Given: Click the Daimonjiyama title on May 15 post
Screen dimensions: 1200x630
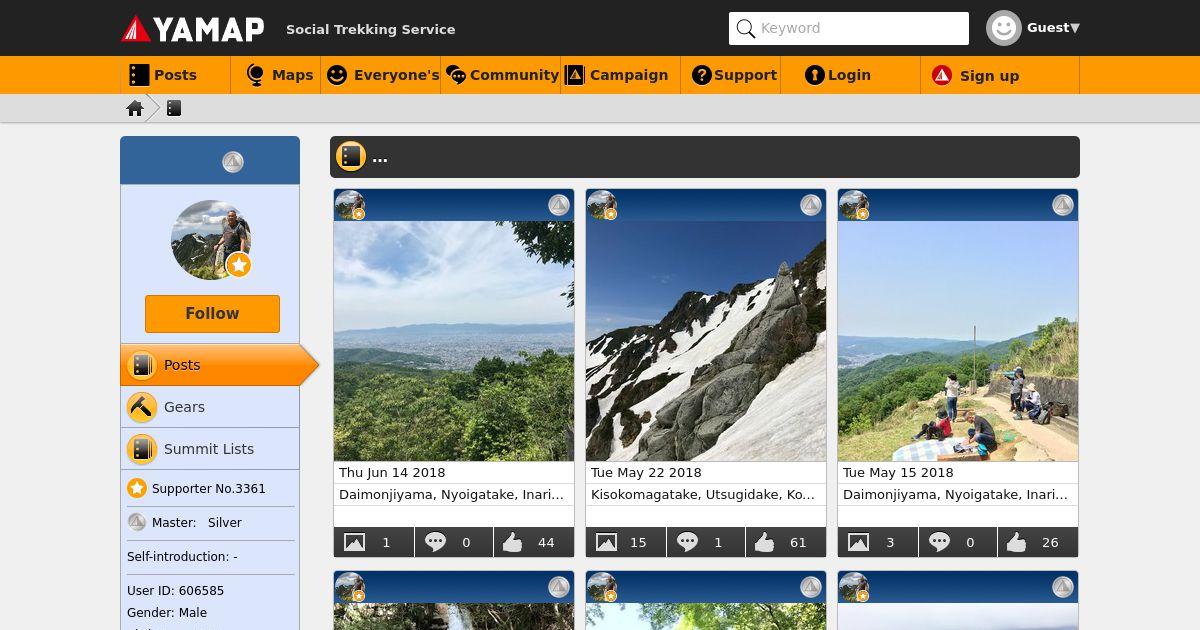Looking at the screenshot, I should point(955,494).
